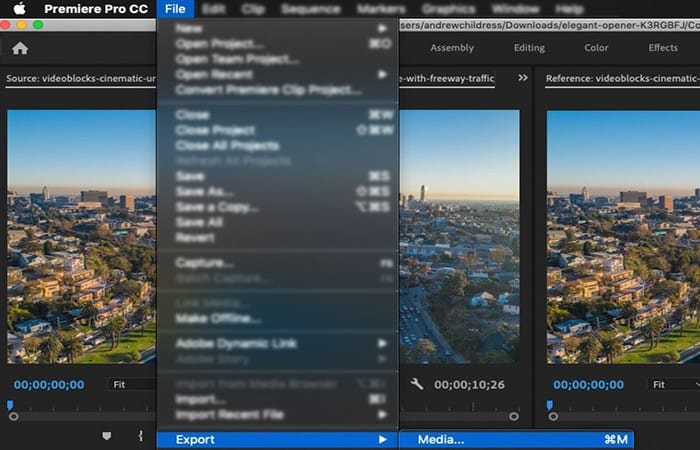Choose Close Project menu item

coord(278,130)
